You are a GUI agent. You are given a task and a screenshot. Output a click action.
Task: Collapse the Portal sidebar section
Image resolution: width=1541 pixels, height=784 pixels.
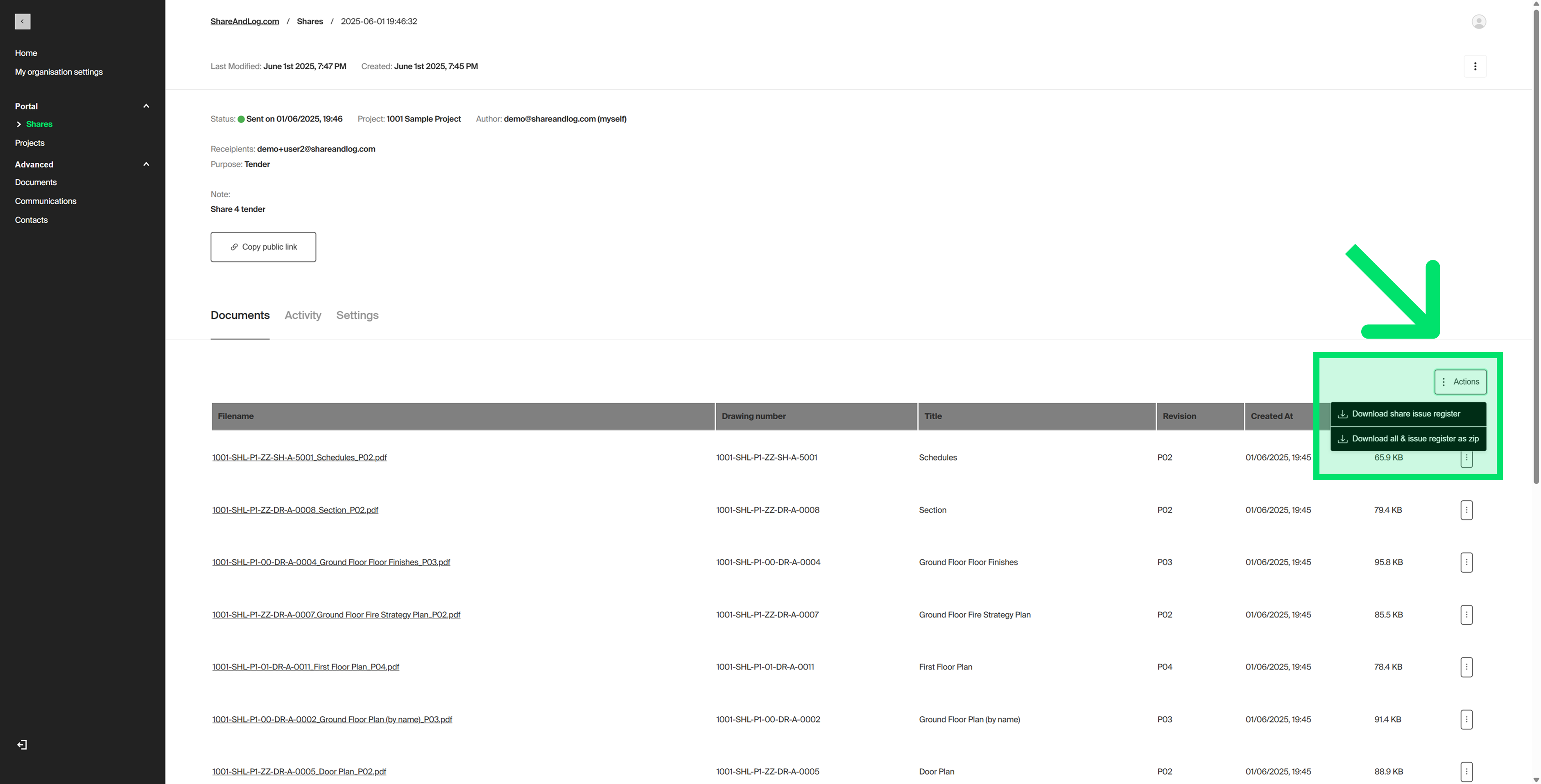[x=146, y=106]
